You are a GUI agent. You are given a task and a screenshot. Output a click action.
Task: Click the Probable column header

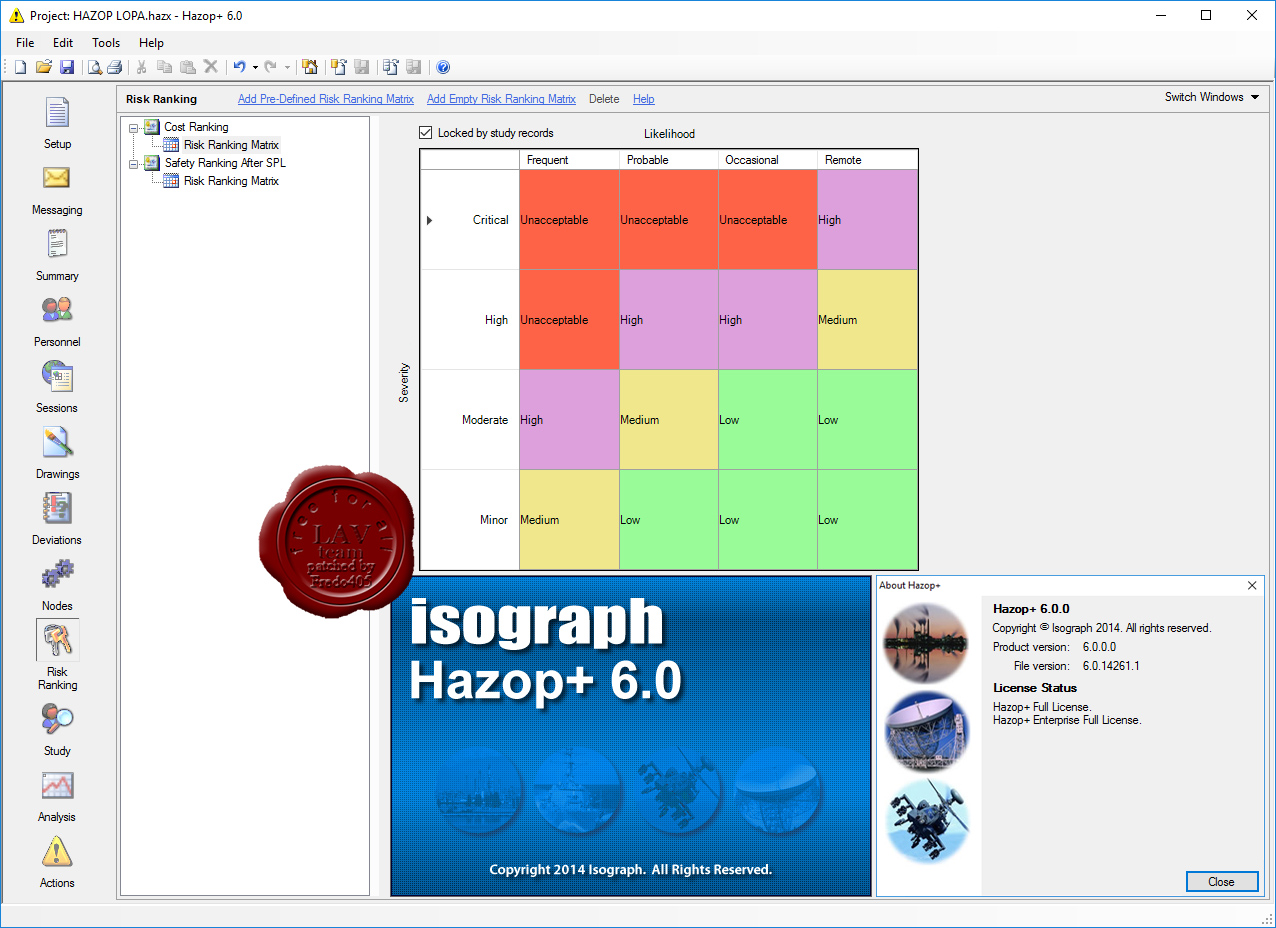(669, 160)
